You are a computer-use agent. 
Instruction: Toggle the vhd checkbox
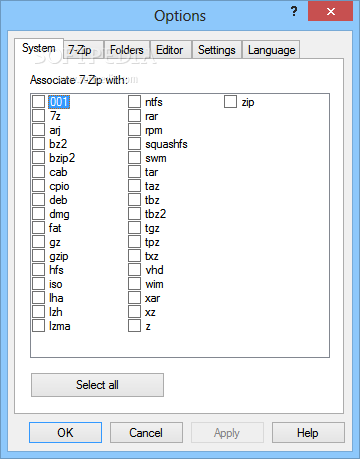point(134,270)
